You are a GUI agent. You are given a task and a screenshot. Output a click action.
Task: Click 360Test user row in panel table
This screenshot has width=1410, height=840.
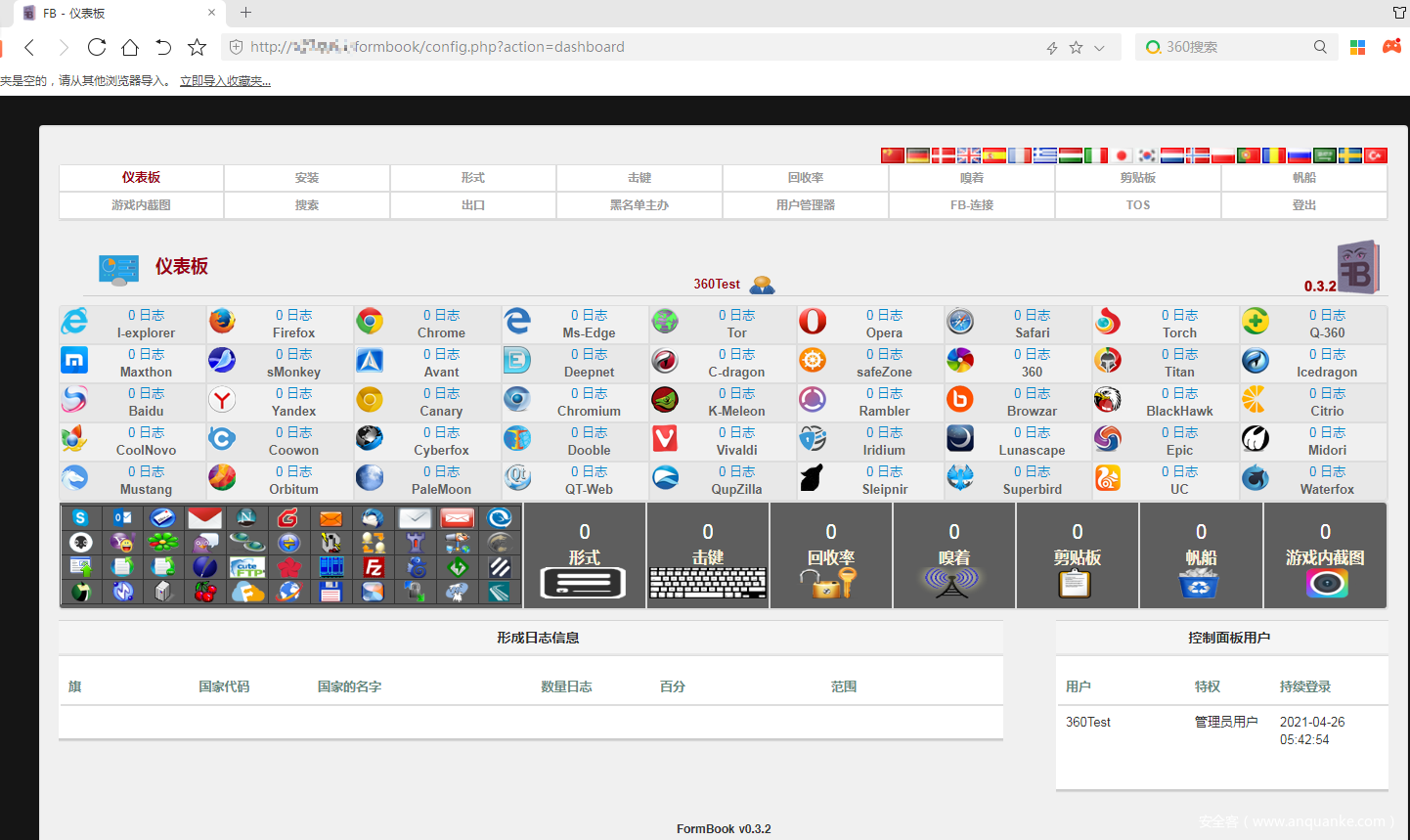pyautogui.click(x=1222, y=730)
